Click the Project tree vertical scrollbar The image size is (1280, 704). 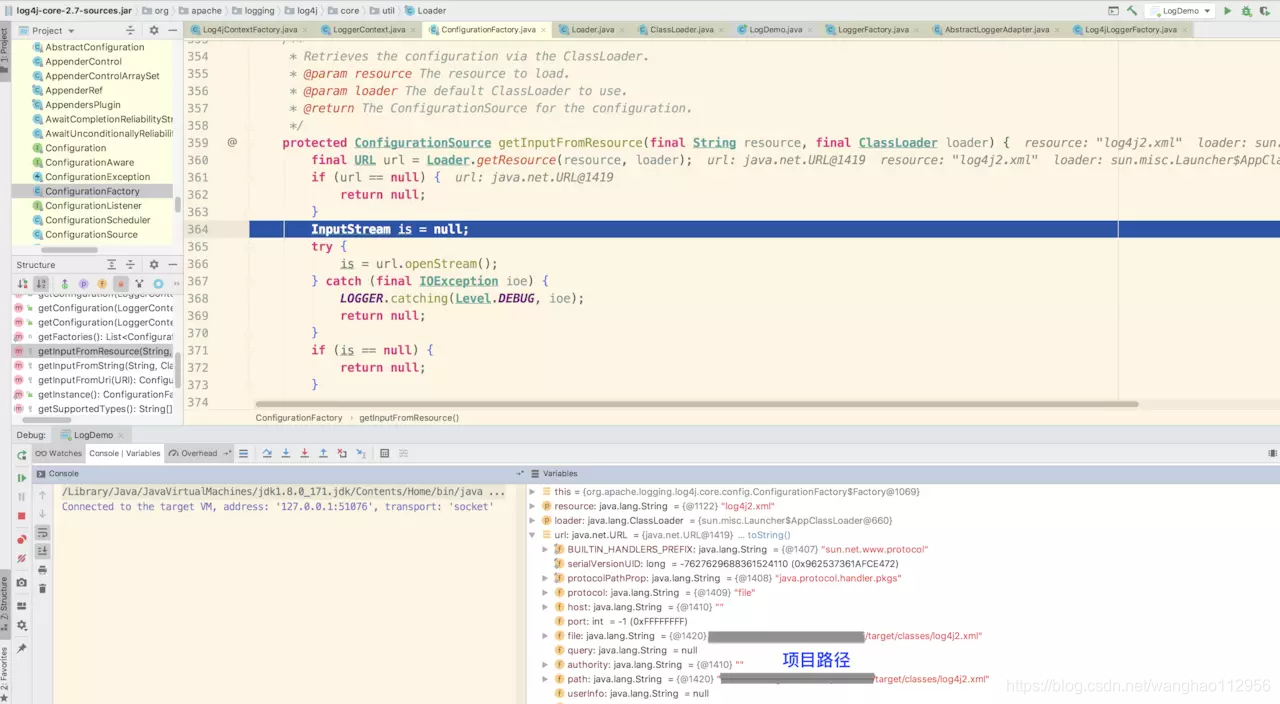177,204
